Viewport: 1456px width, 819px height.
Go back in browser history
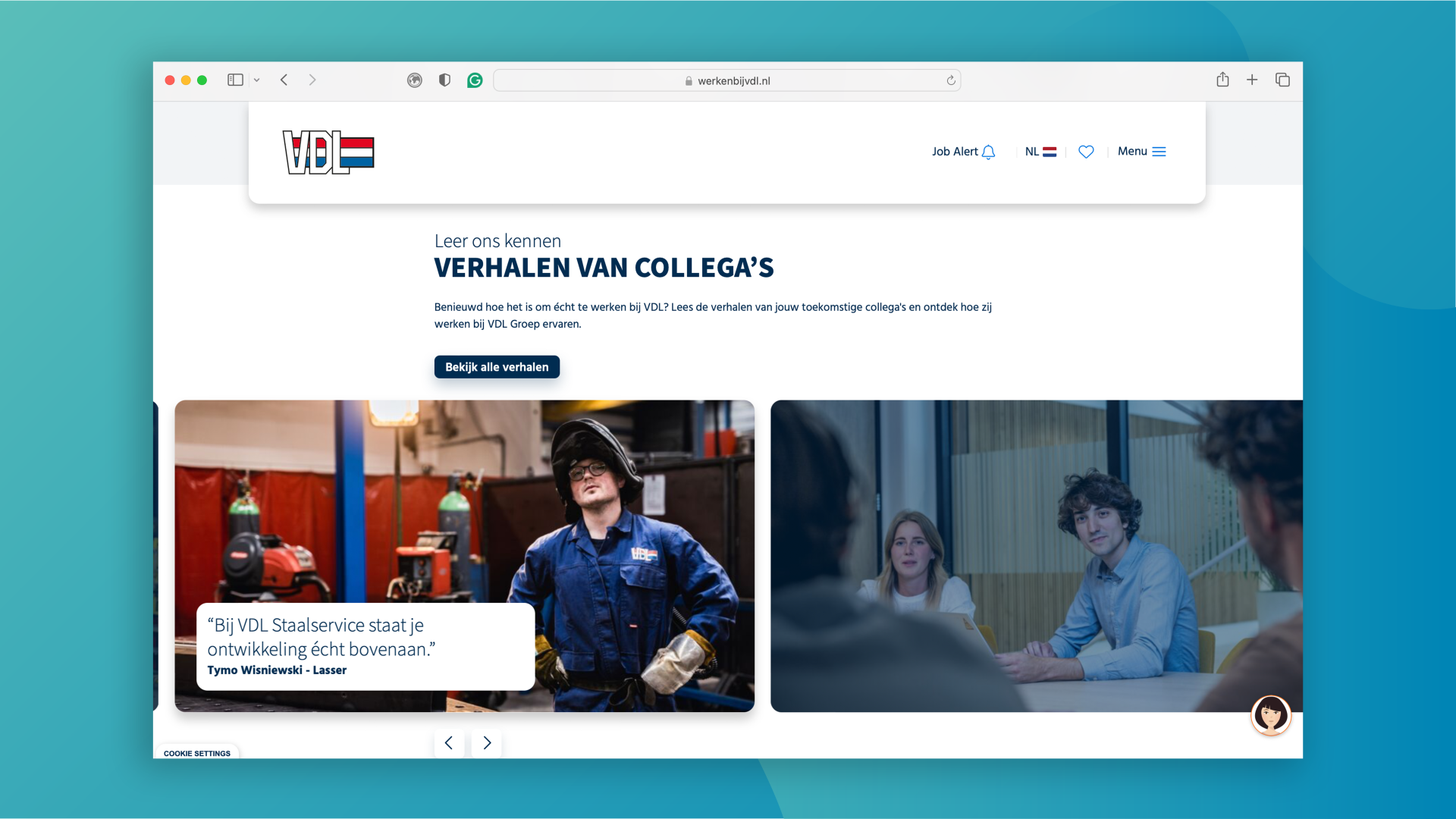[x=284, y=80]
